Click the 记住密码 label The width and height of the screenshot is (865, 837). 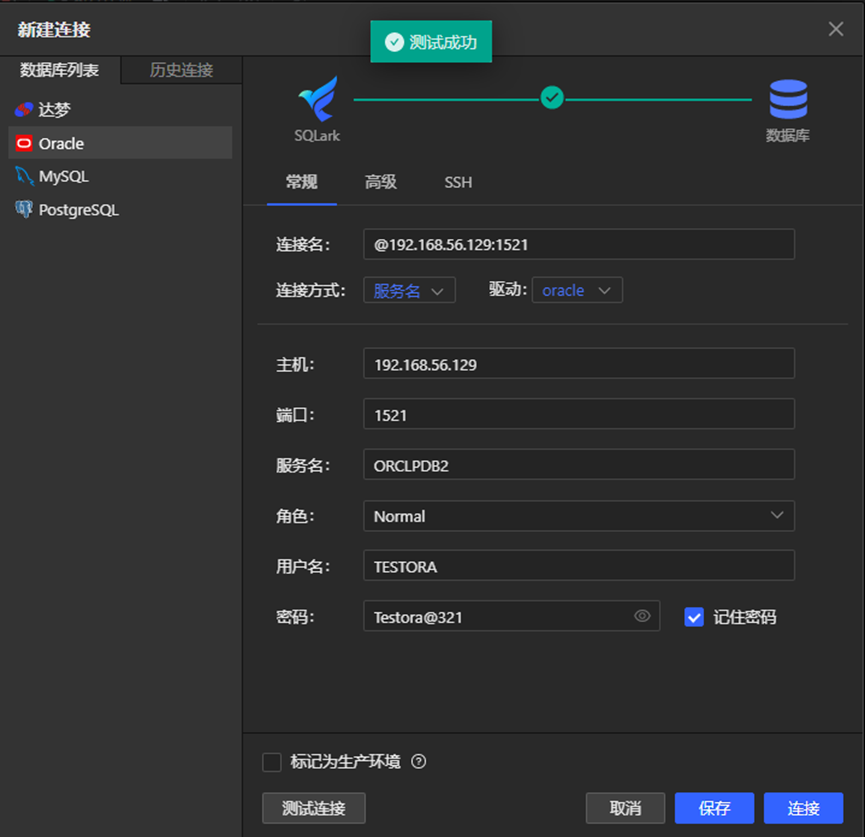coord(745,617)
